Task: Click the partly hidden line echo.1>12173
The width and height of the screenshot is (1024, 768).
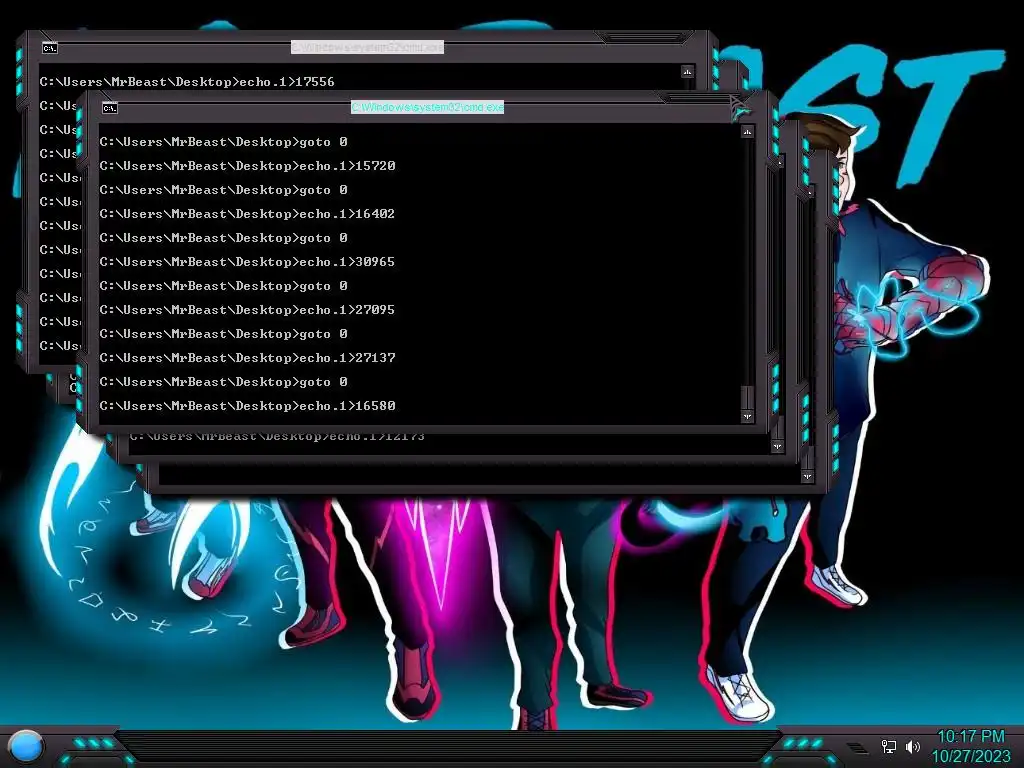Action: point(278,436)
